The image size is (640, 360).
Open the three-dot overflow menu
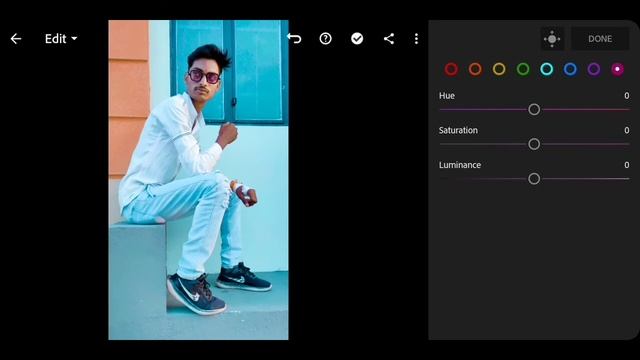click(416, 39)
